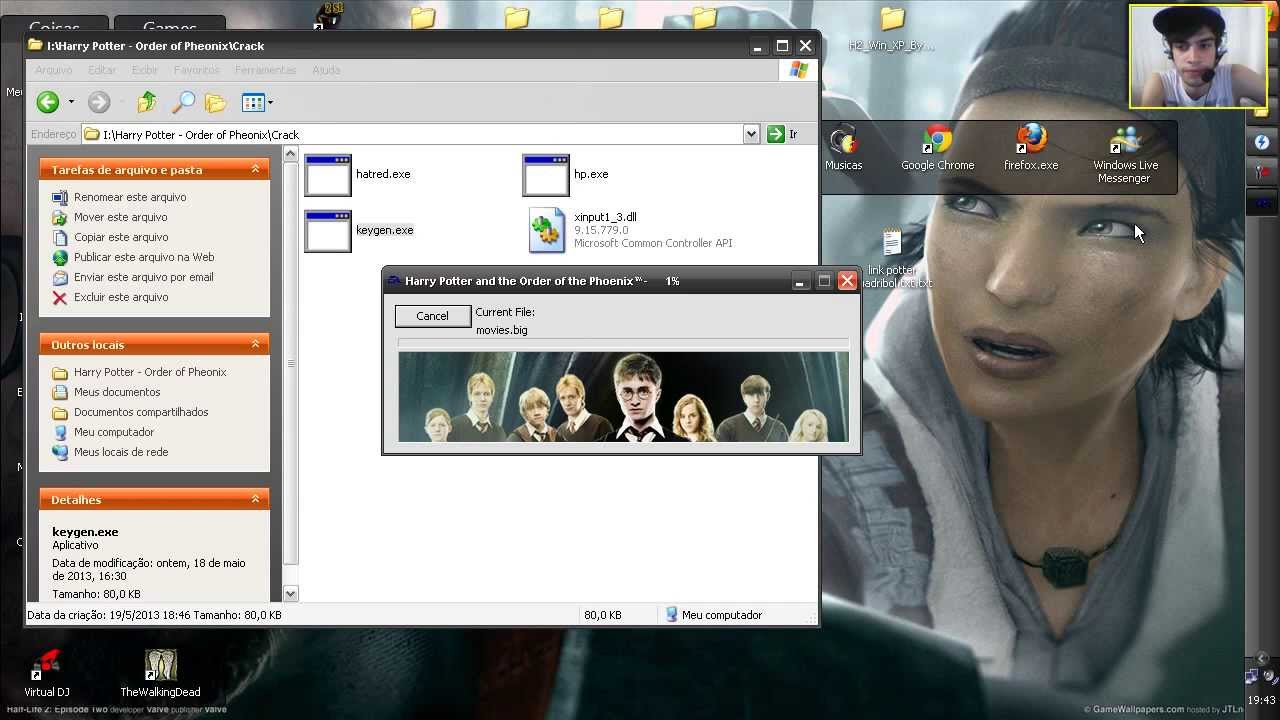Click the 19:43 system clock

click(x=1262, y=700)
